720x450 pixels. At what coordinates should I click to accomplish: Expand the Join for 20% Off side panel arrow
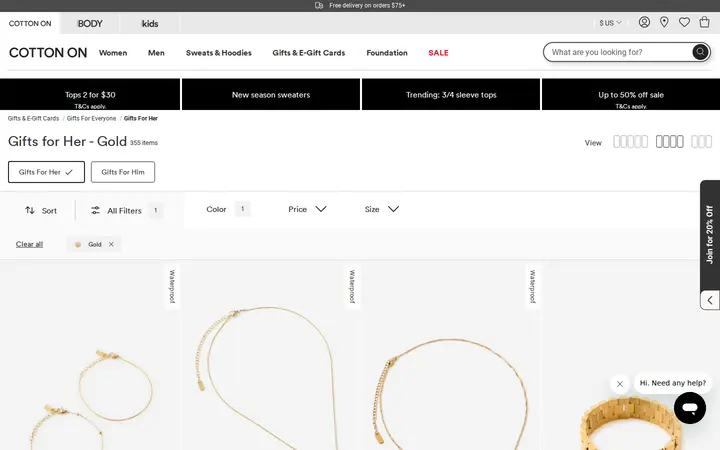click(x=710, y=300)
